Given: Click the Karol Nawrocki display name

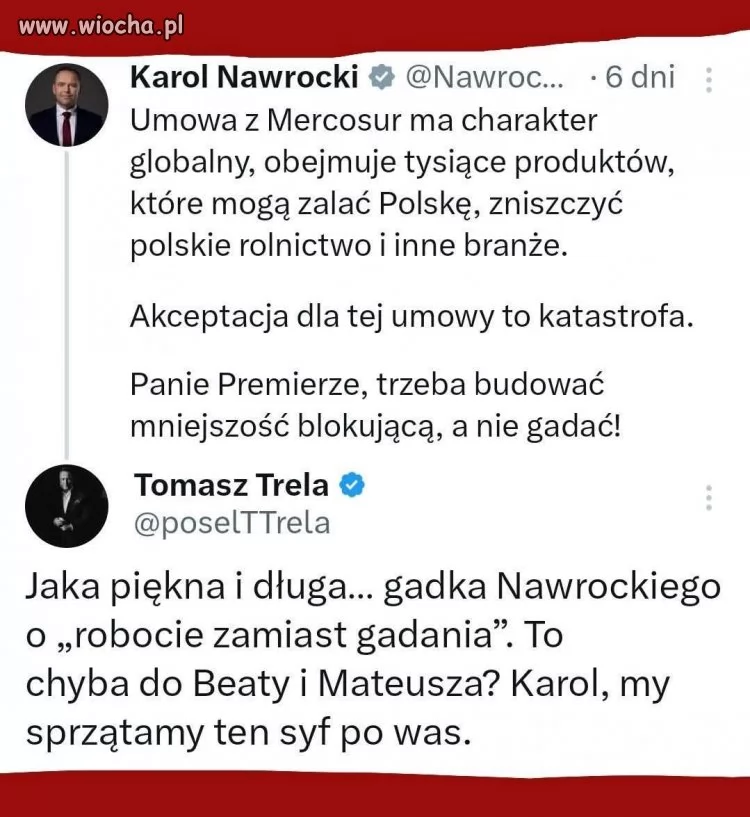Looking at the screenshot, I should (x=245, y=77).
